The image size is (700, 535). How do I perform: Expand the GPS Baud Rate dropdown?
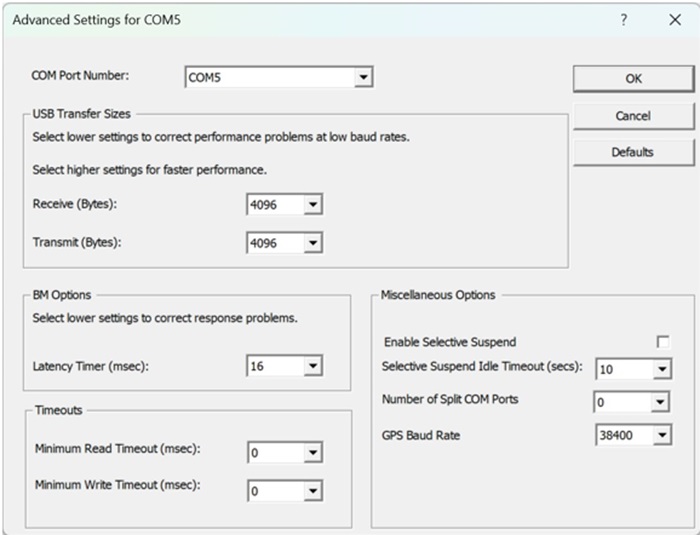point(661,436)
